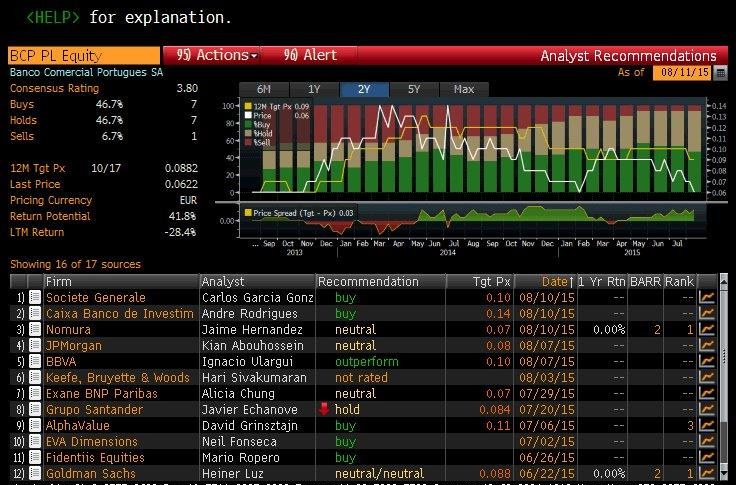Image resolution: width=736 pixels, height=485 pixels.
Task: Show chart icon for Exane BNP Paribas
Action: pyautogui.click(x=707, y=393)
